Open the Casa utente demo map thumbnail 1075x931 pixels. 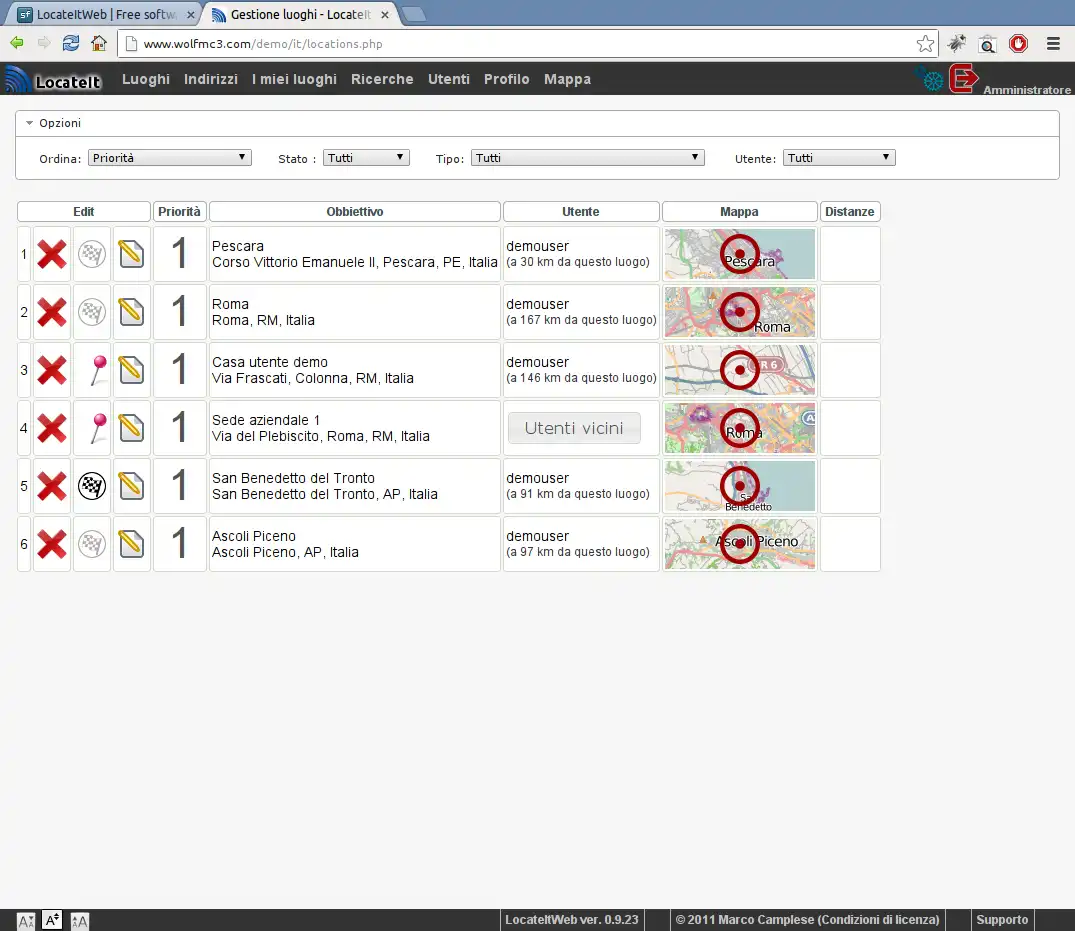point(740,370)
